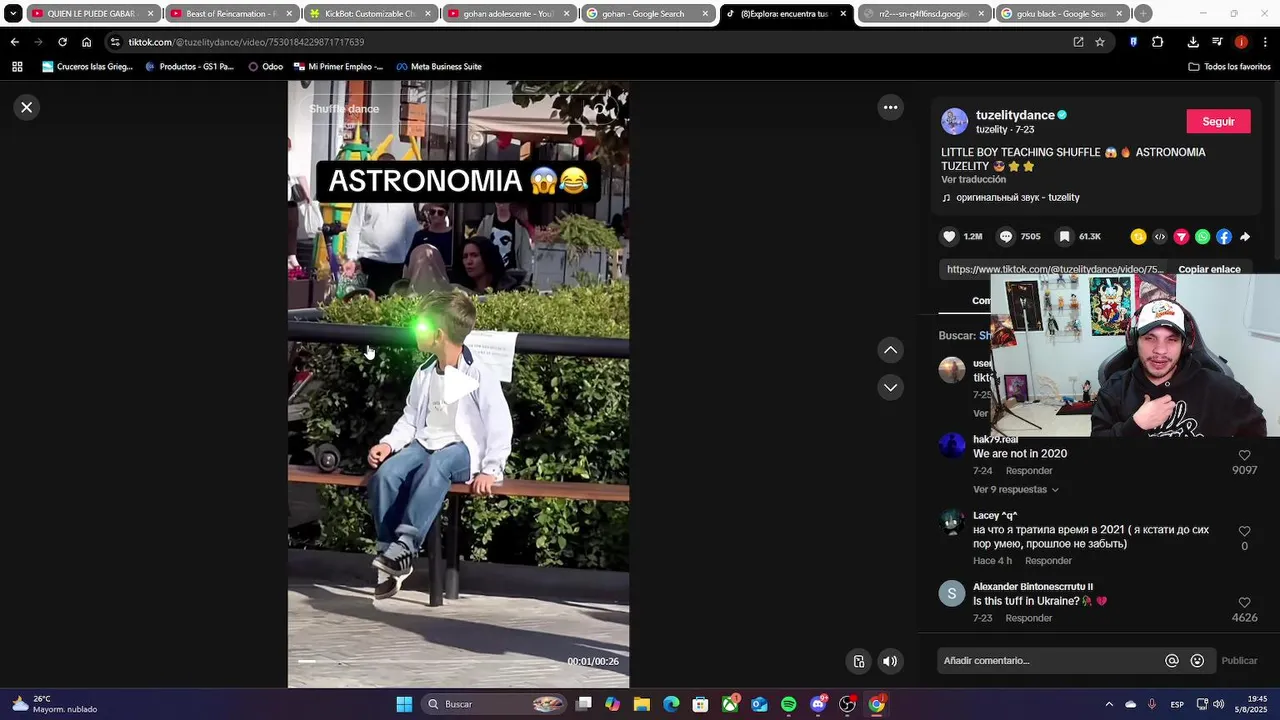This screenshot has height=720, width=1280.
Task: Open the Cruceros Islas Grieg bookmark
Action: click(x=88, y=67)
